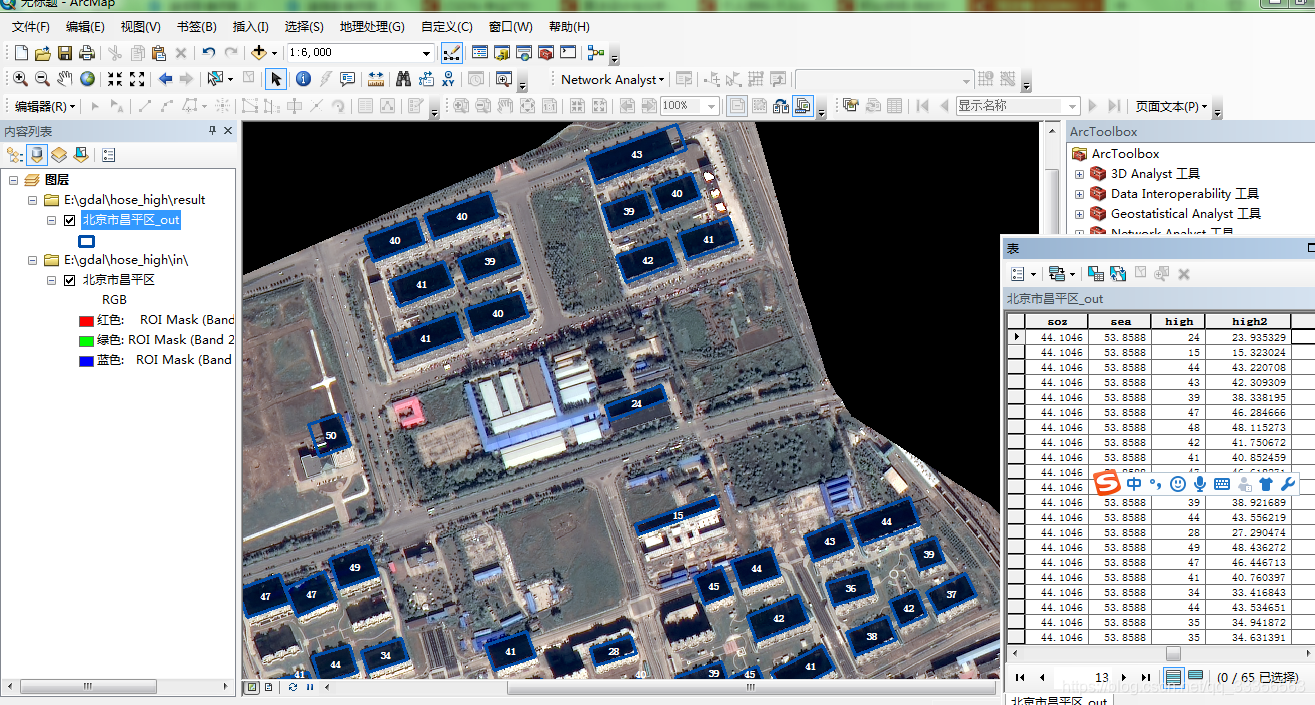Viewport: 1315px width, 705px height.
Task: Launch ModelBuilder window
Action: pos(596,53)
